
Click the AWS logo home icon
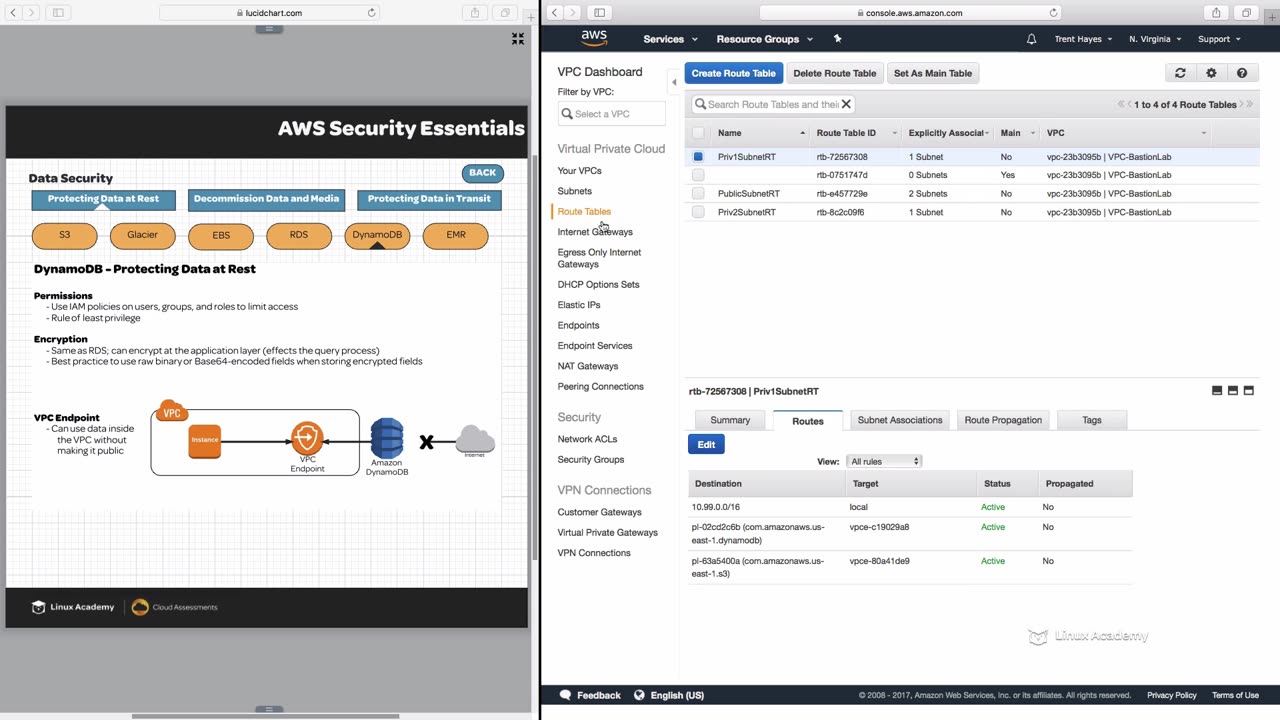tap(594, 38)
